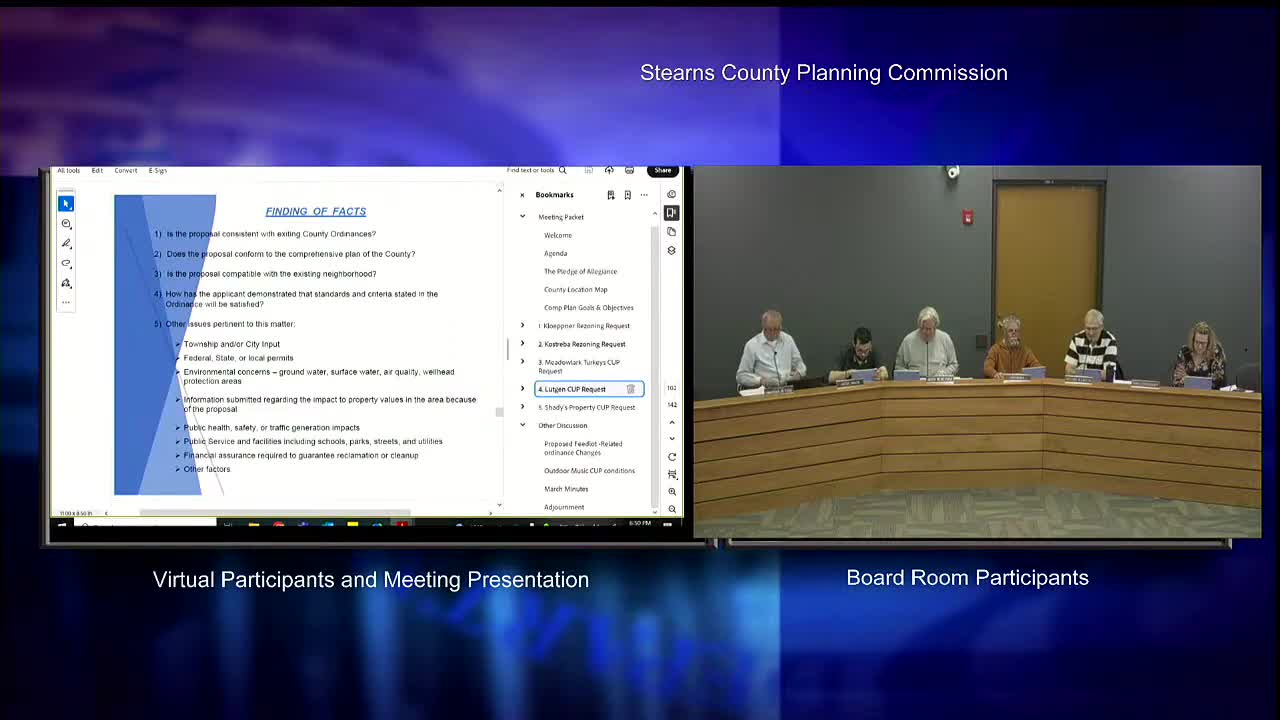Choose the add comment tool

[x=66, y=224]
